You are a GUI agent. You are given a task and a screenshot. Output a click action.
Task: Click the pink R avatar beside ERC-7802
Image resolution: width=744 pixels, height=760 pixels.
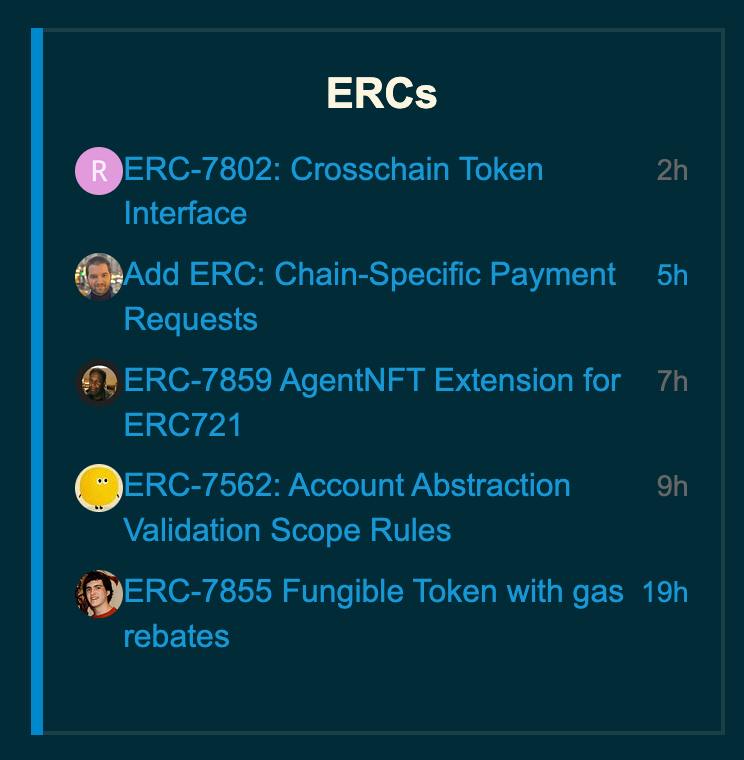point(99,171)
